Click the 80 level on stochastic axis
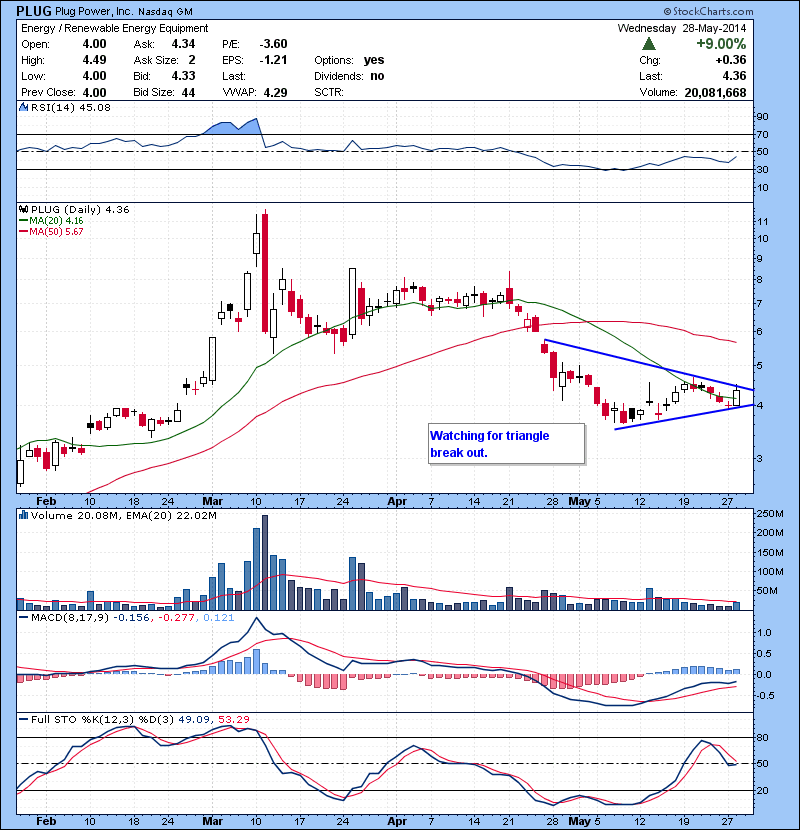Screen dimensions: 800x830 (x=762, y=737)
